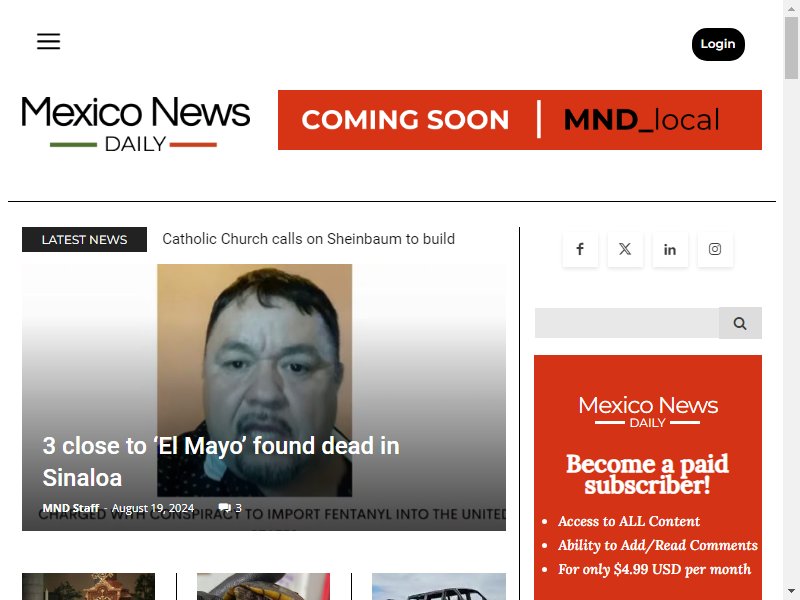Image resolution: width=800 pixels, height=600 pixels.
Task: Open the X (Twitter) profile icon
Action: pos(625,249)
